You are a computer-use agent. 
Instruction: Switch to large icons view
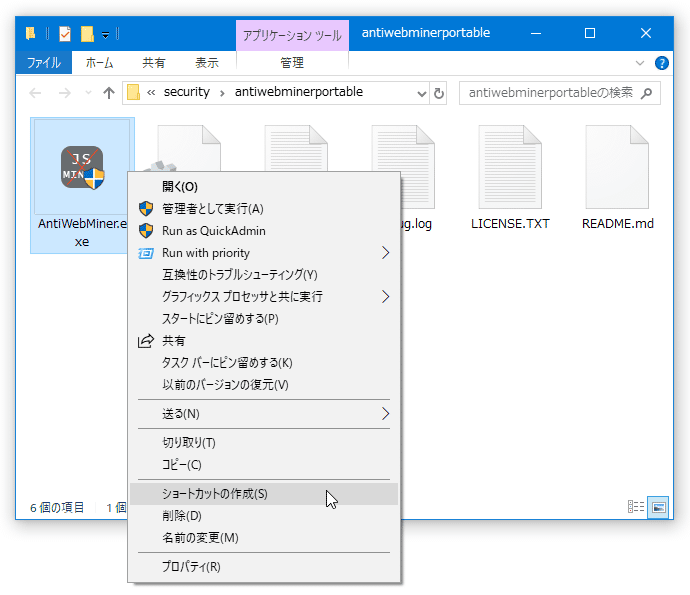tap(658, 507)
